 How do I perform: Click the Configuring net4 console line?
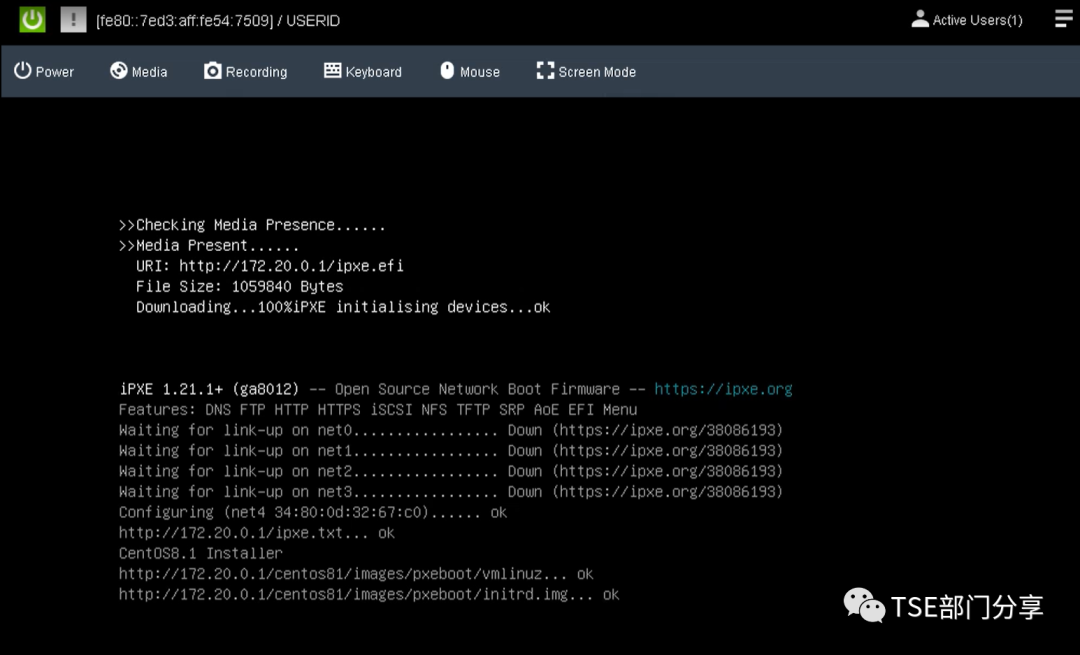[312, 512]
